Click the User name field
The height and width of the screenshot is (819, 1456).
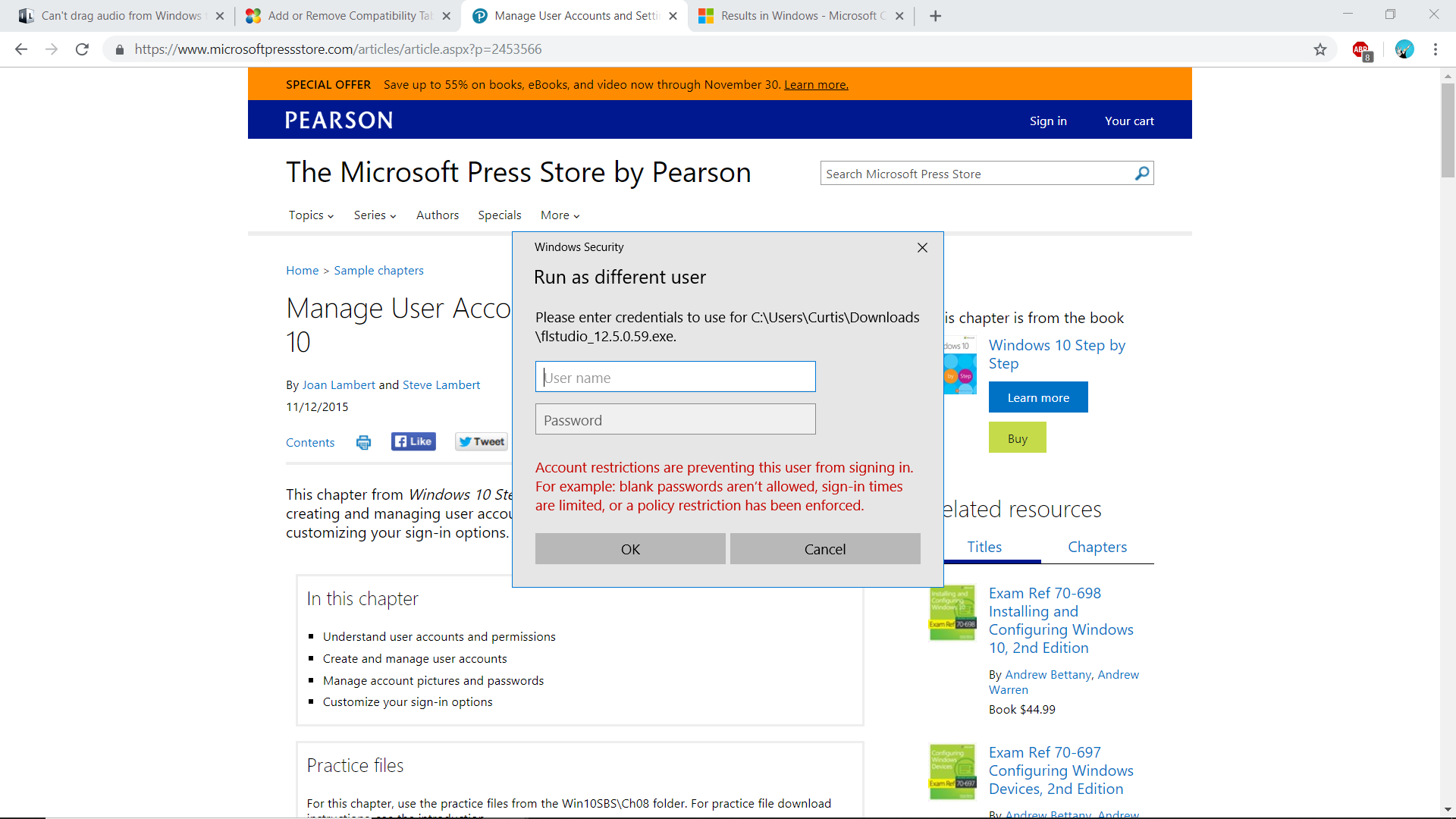click(675, 377)
